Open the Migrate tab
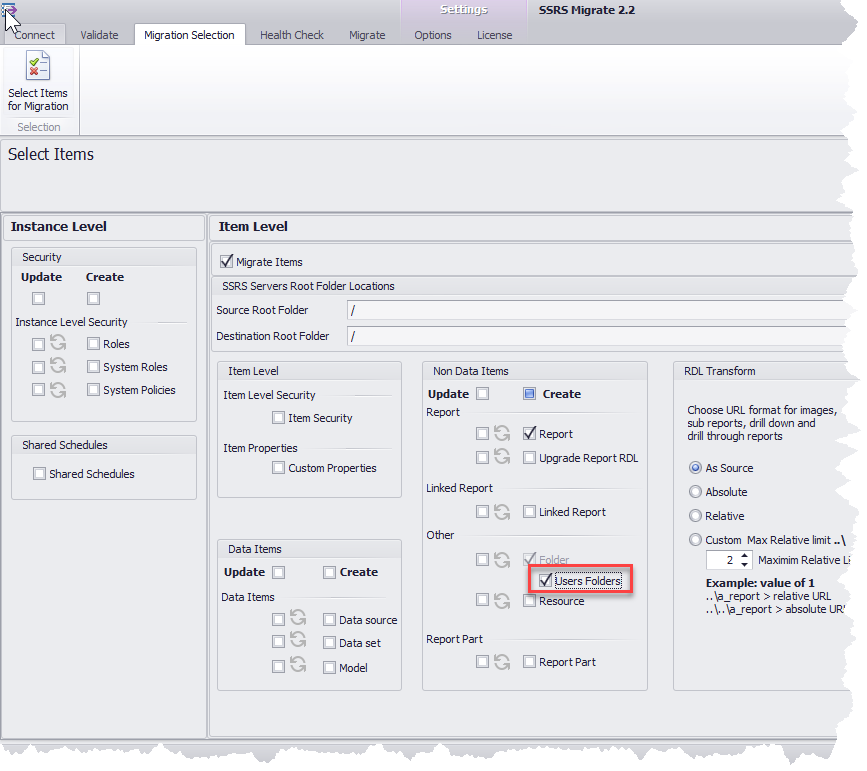Viewport: 867px width, 771px height. coord(367,35)
